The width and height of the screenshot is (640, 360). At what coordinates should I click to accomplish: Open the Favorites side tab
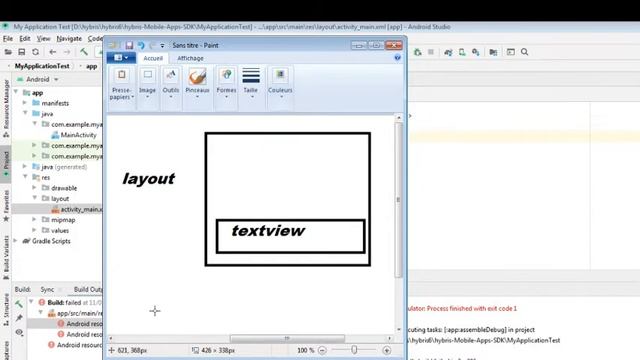(x=6, y=206)
